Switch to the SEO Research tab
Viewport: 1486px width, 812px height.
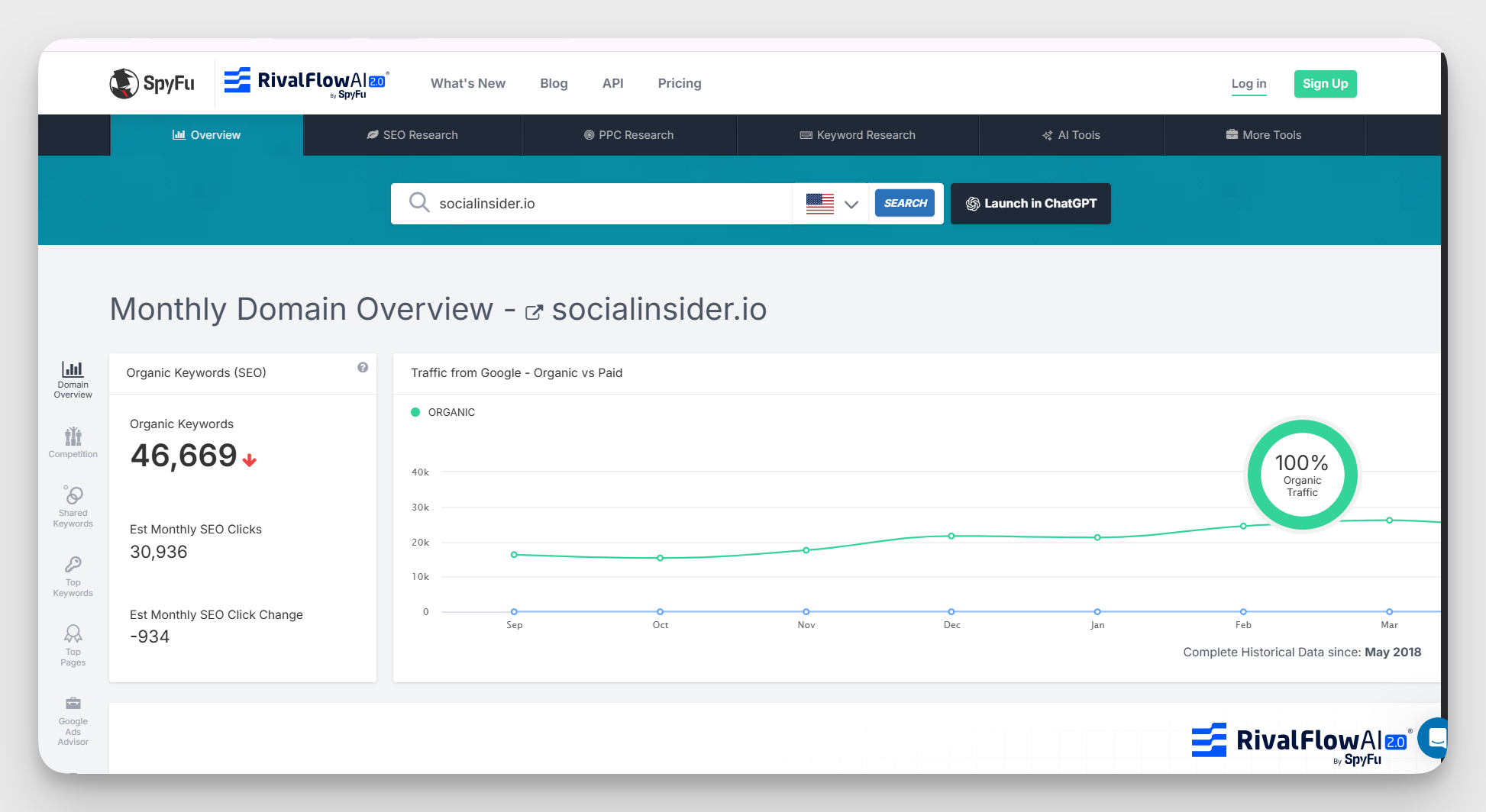click(412, 135)
